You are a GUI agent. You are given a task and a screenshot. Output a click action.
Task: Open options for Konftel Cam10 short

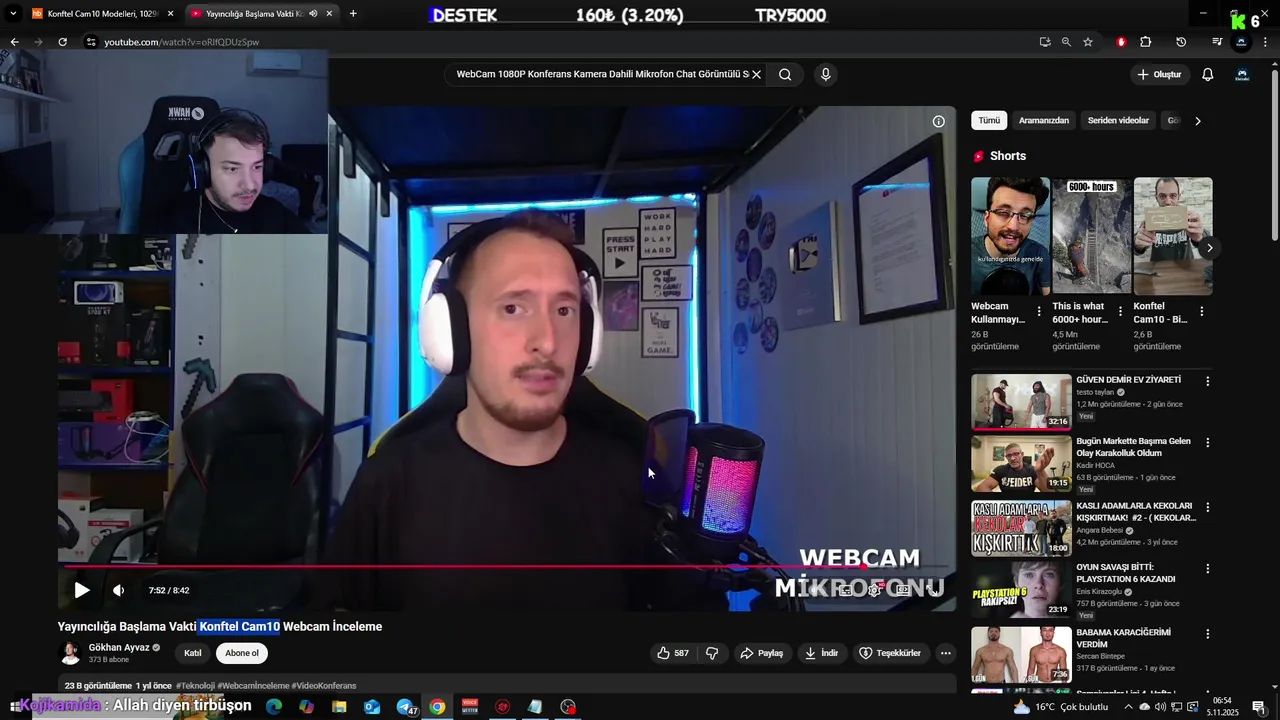(x=1201, y=312)
